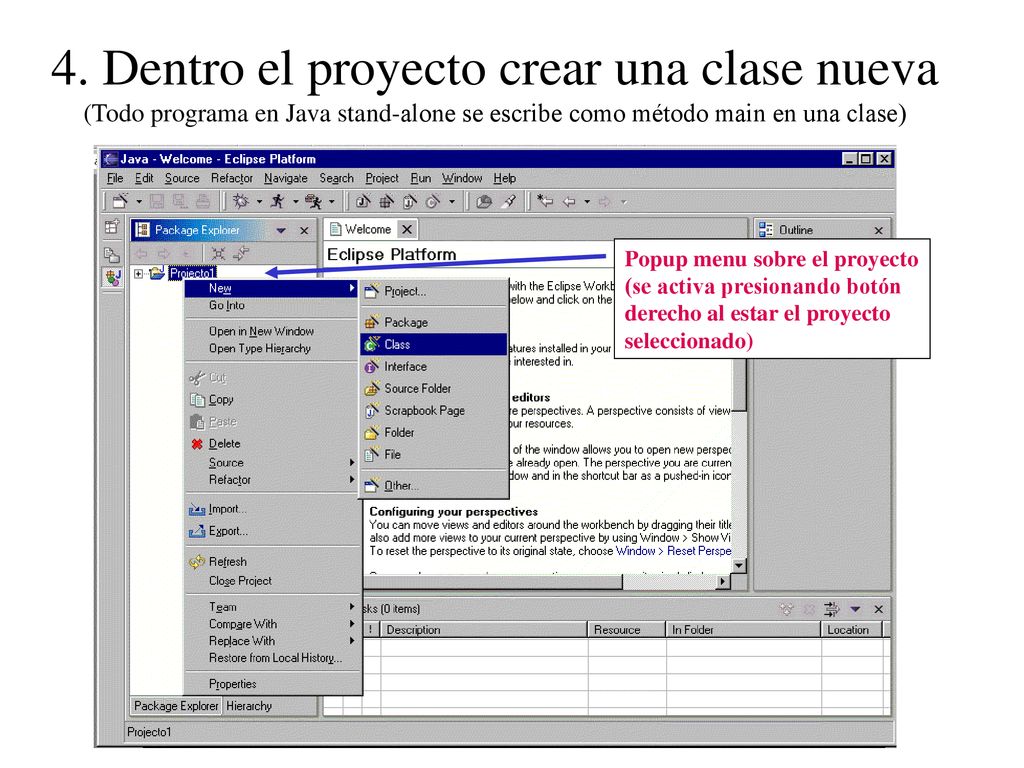Click the Tasks view filter arrows icon

pyautogui.click(x=831, y=609)
